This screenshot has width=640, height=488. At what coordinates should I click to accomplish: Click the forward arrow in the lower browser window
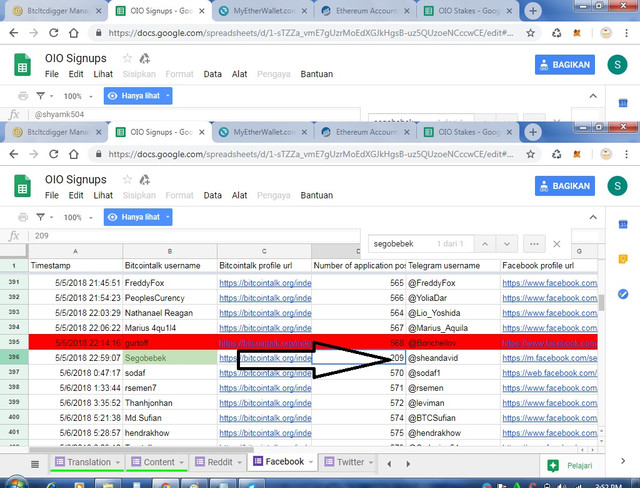[x=34, y=154]
